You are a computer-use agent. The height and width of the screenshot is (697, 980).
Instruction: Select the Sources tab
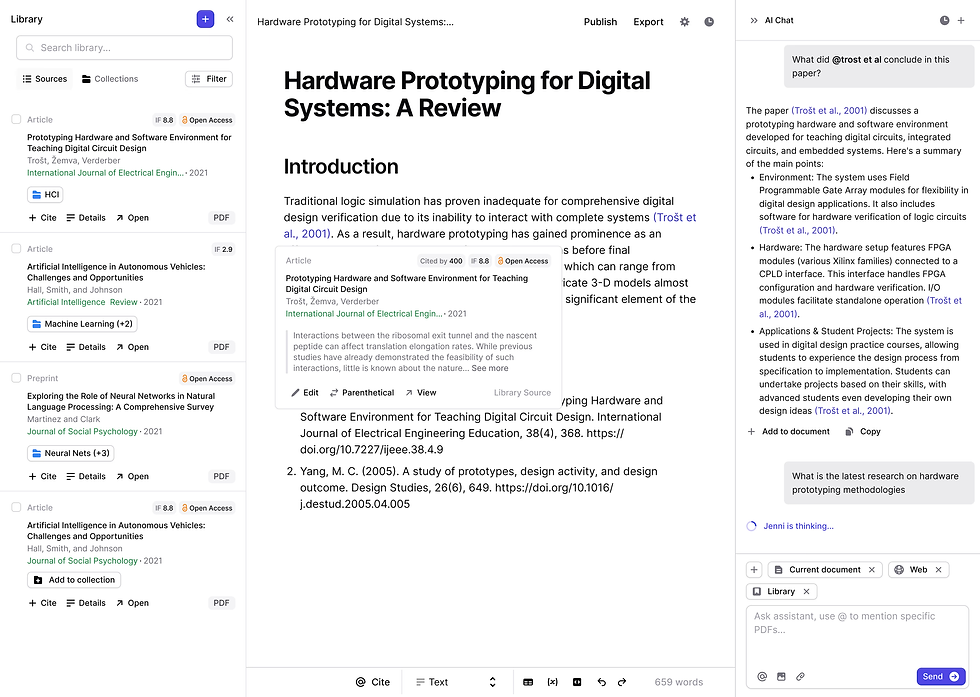click(x=43, y=79)
